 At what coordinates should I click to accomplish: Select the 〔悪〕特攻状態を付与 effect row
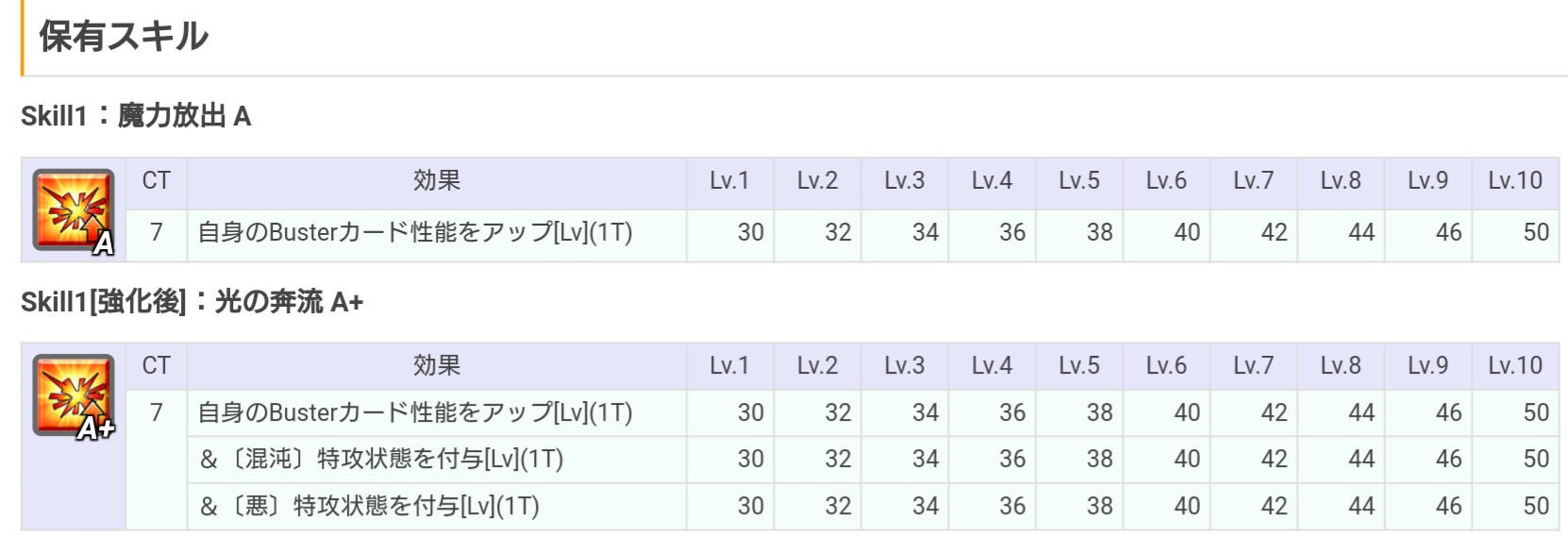click(x=874, y=507)
